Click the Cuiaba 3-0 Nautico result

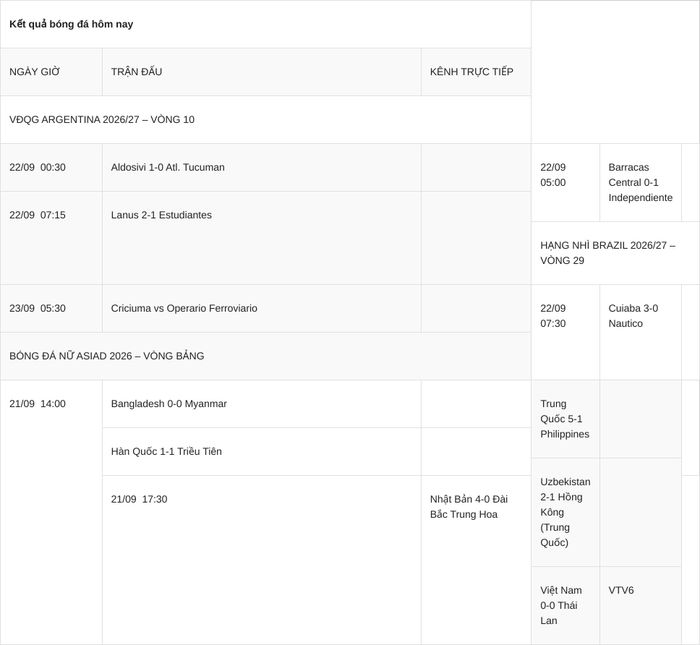click(633, 316)
